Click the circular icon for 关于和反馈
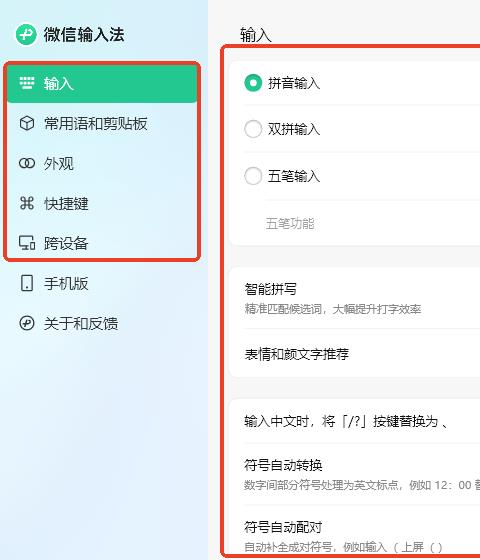480x560 pixels. (27, 323)
